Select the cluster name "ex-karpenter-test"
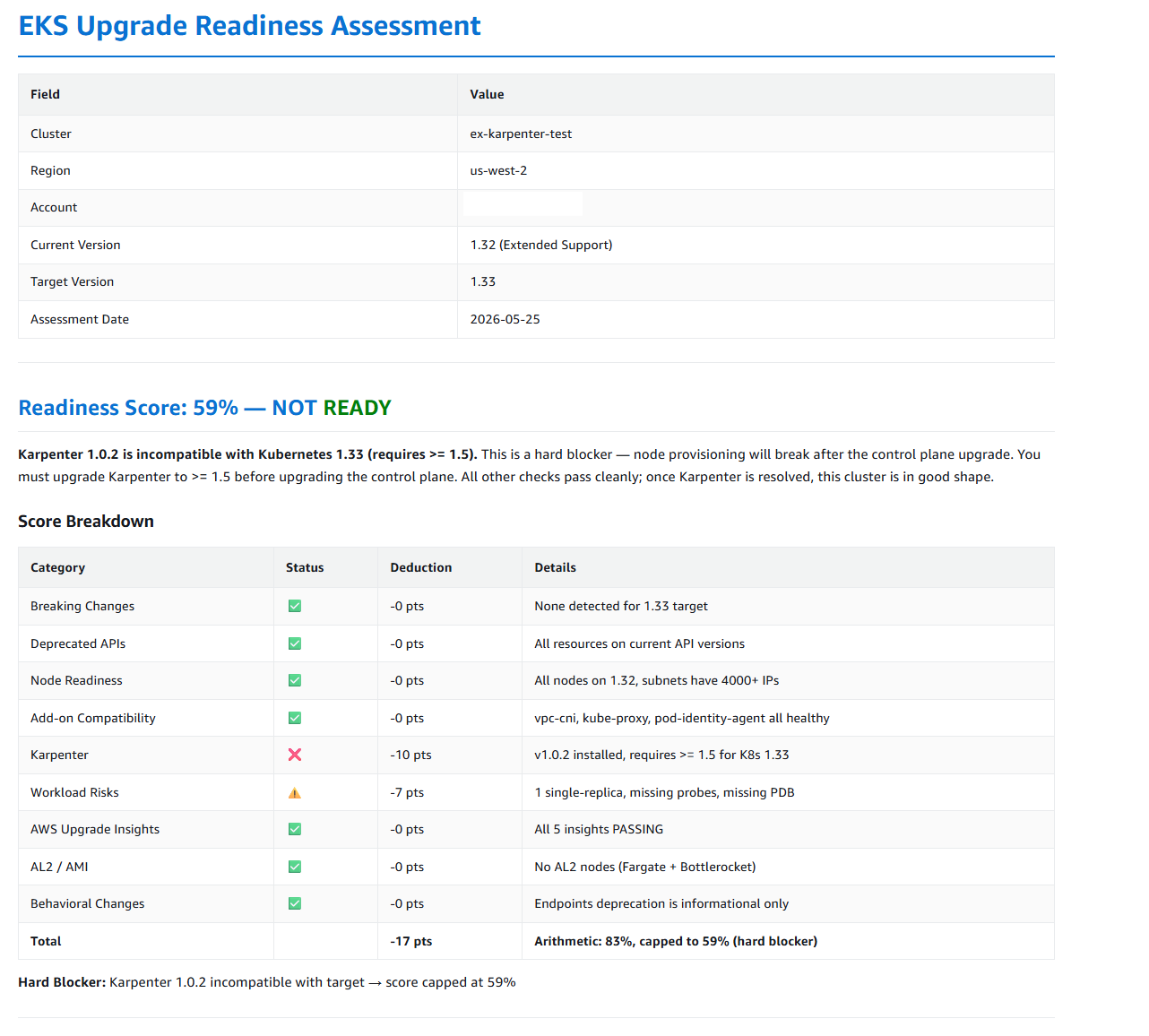Image resolution: width=1149 pixels, height=1036 pixels. (521, 134)
